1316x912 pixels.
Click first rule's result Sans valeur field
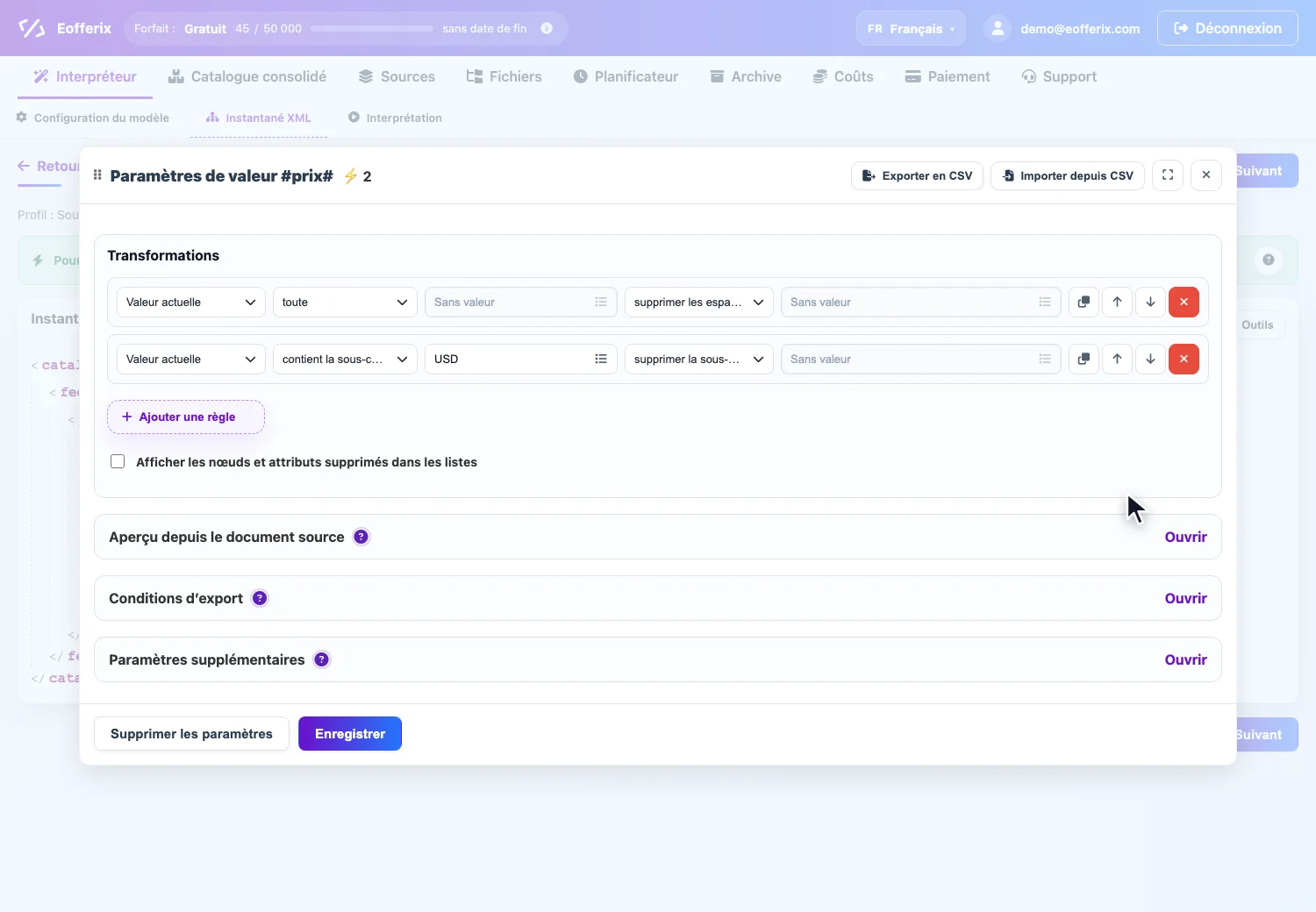(921, 303)
